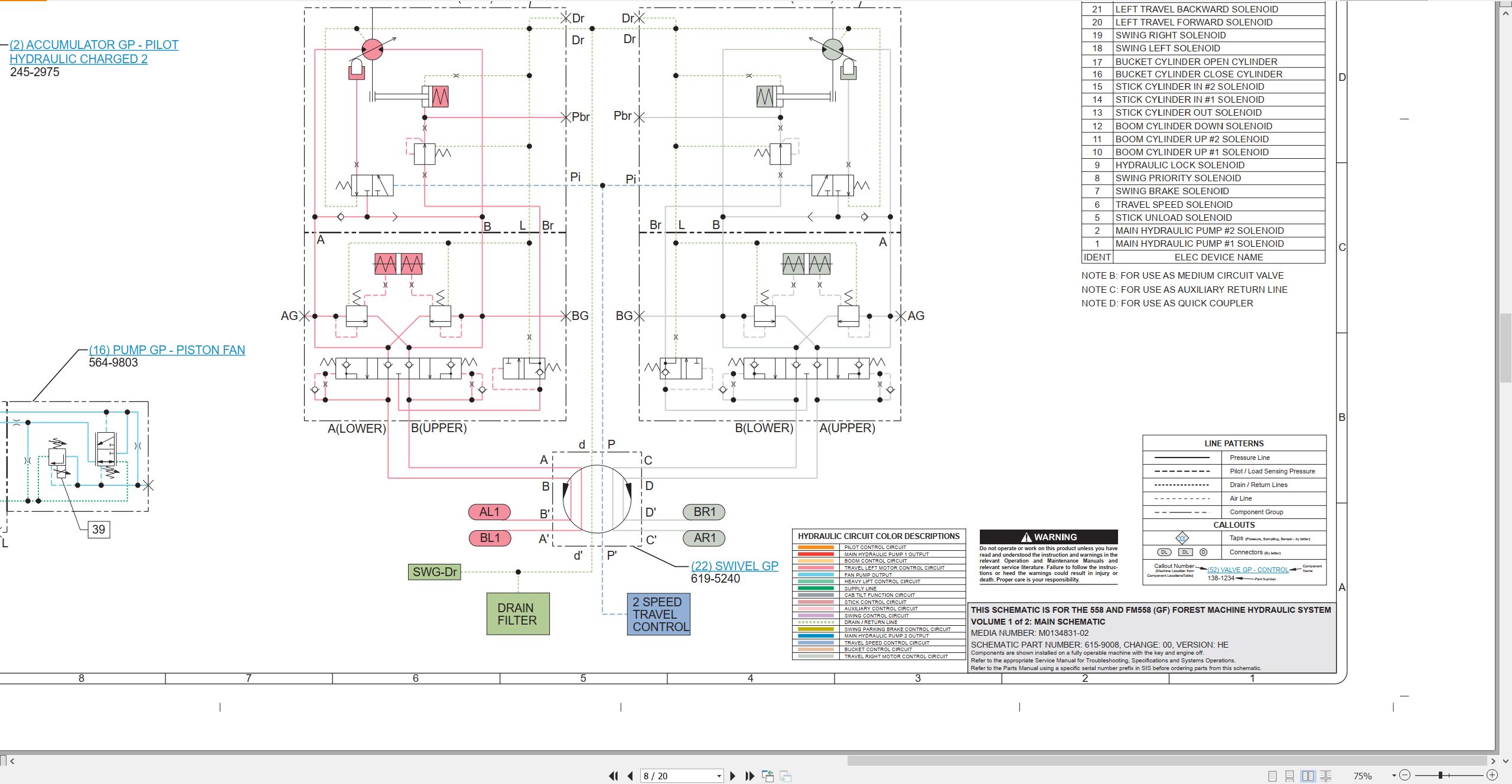
Task: Open the (16) Pump GP - Piston Fan link
Action: 167,349
